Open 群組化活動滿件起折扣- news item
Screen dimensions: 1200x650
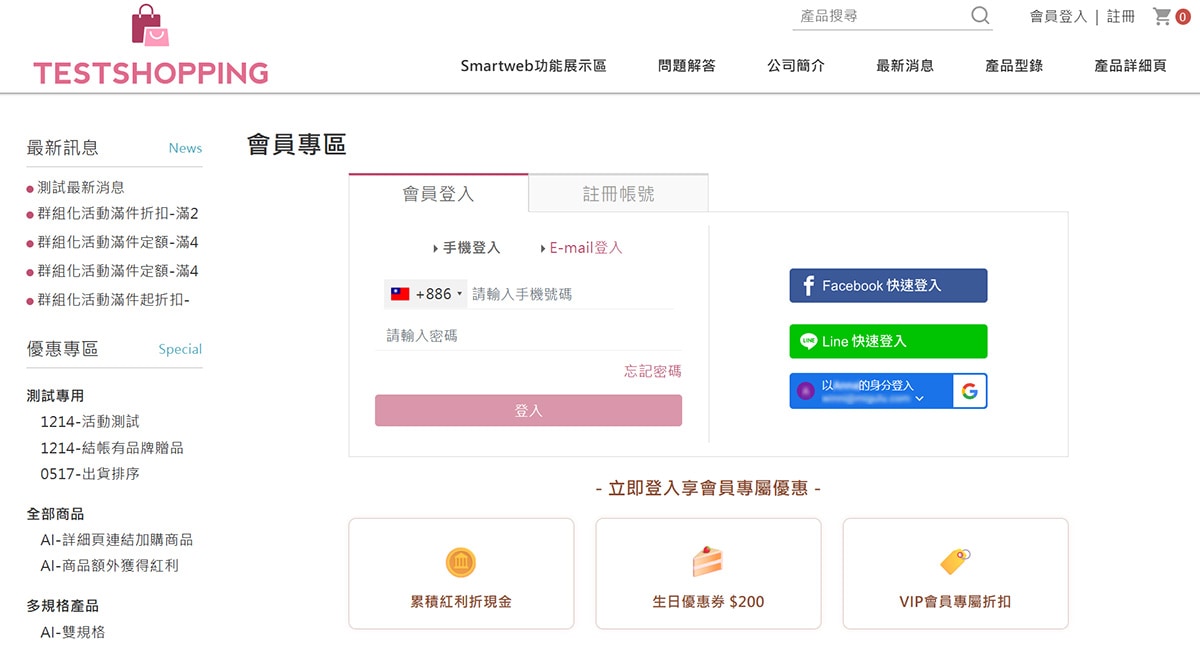point(113,300)
